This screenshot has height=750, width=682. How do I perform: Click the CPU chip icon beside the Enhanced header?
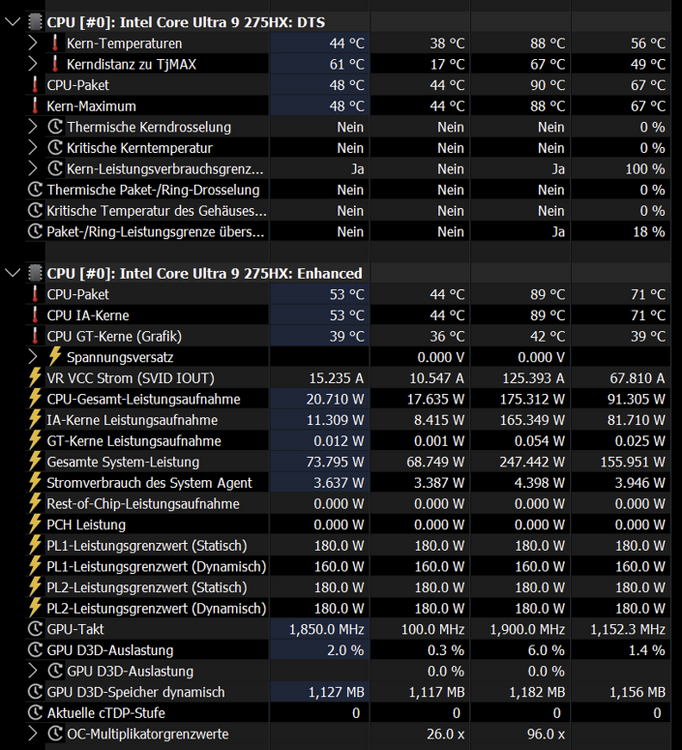click(34, 273)
